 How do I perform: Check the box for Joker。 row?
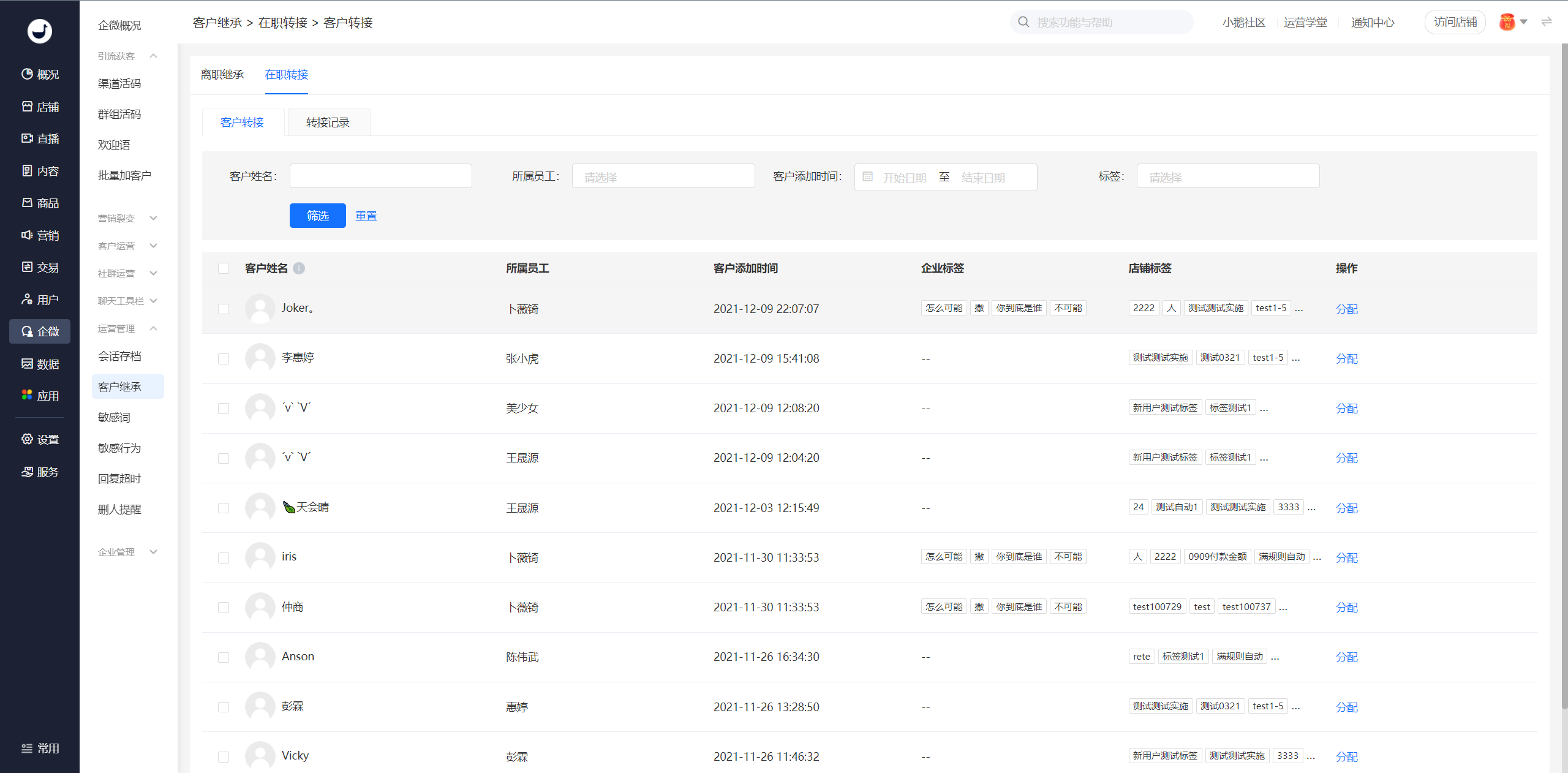224,309
